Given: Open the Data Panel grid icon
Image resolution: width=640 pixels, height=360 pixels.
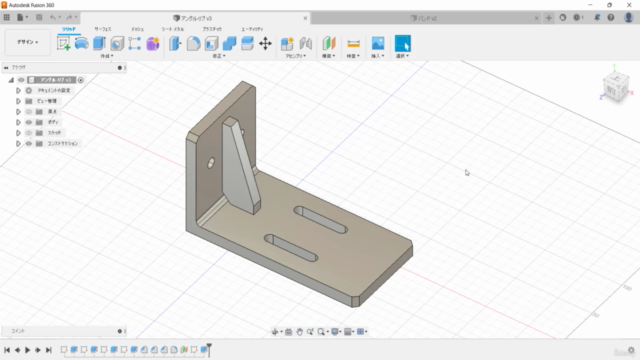Looking at the screenshot, I should [7, 18].
